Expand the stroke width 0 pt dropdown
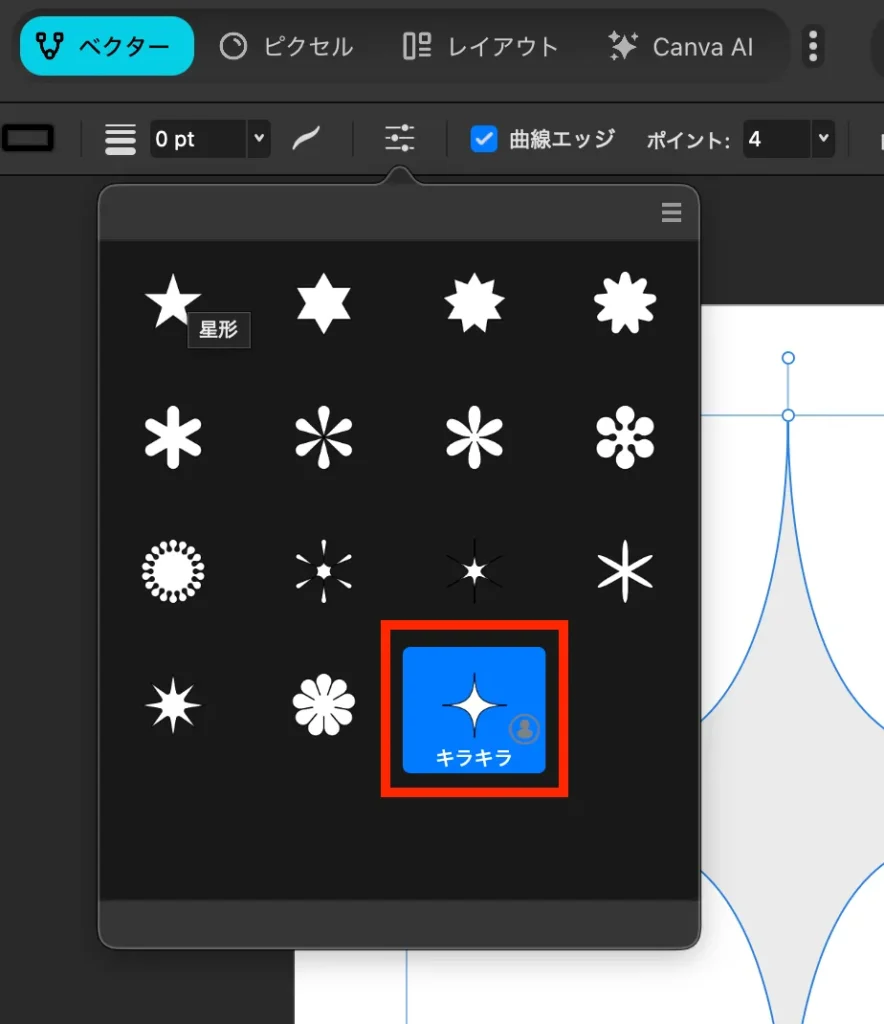The height and width of the screenshot is (1024, 884). [259, 139]
